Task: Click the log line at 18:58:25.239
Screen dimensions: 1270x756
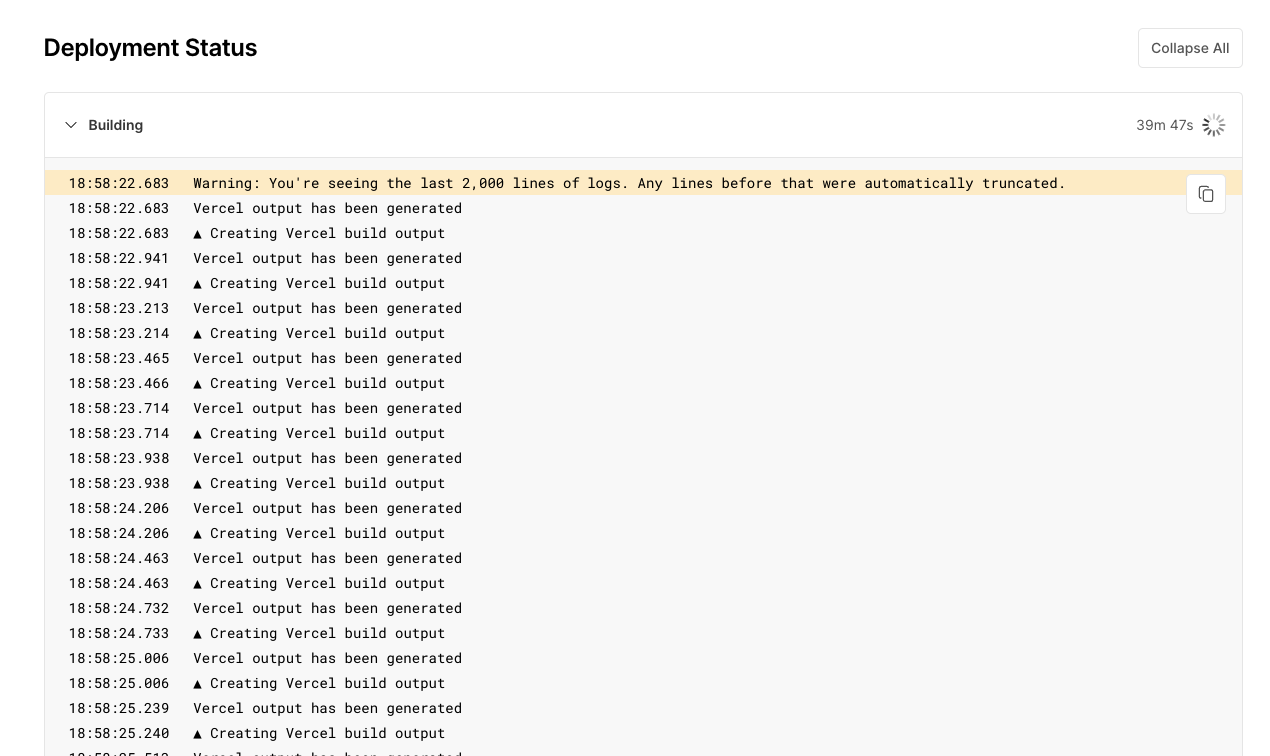Action: click(x=644, y=708)
